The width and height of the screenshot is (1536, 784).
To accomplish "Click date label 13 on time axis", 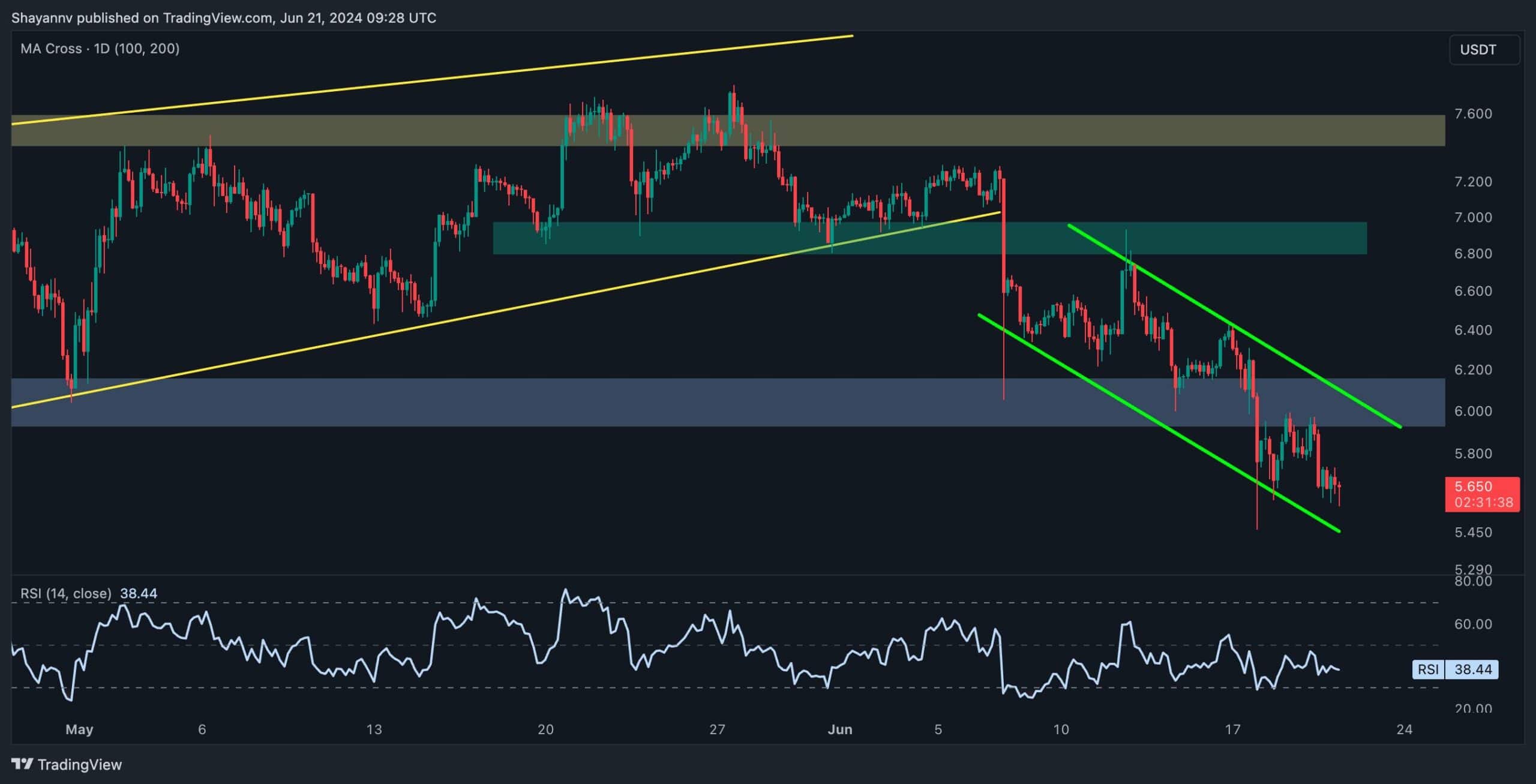I will 374,729.
